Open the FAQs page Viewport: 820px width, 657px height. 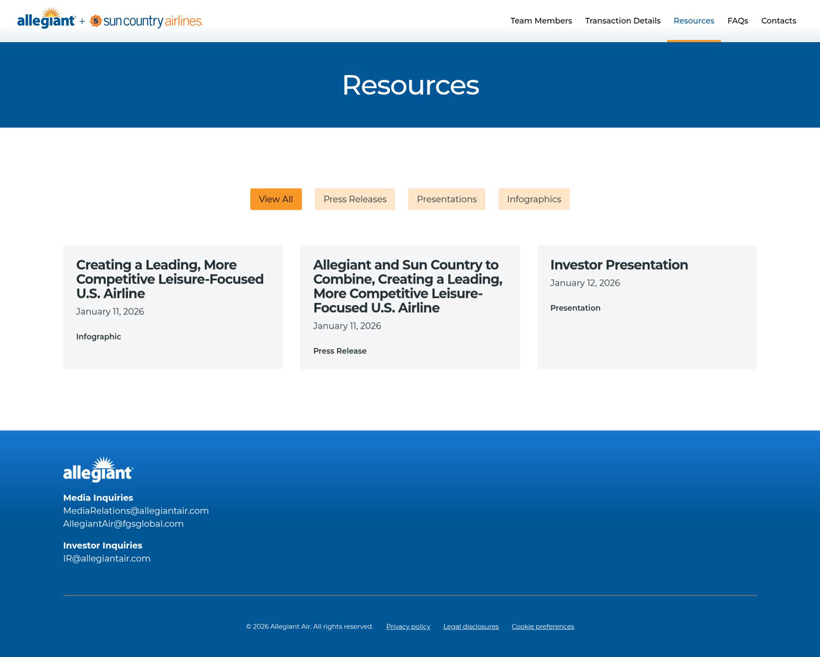pyautogui.click(x=737, y=21)
